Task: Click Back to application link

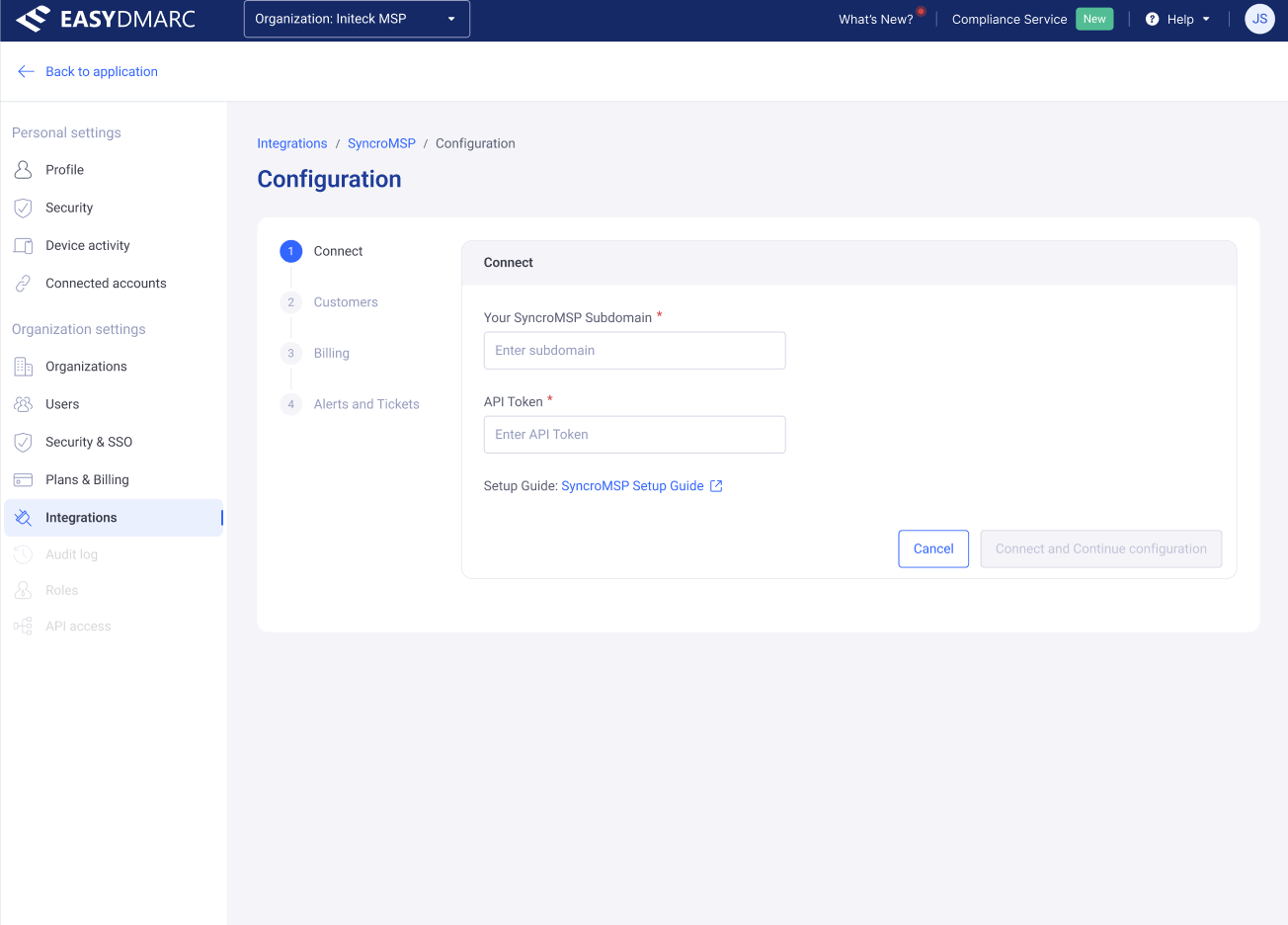Action: [101, 71]
